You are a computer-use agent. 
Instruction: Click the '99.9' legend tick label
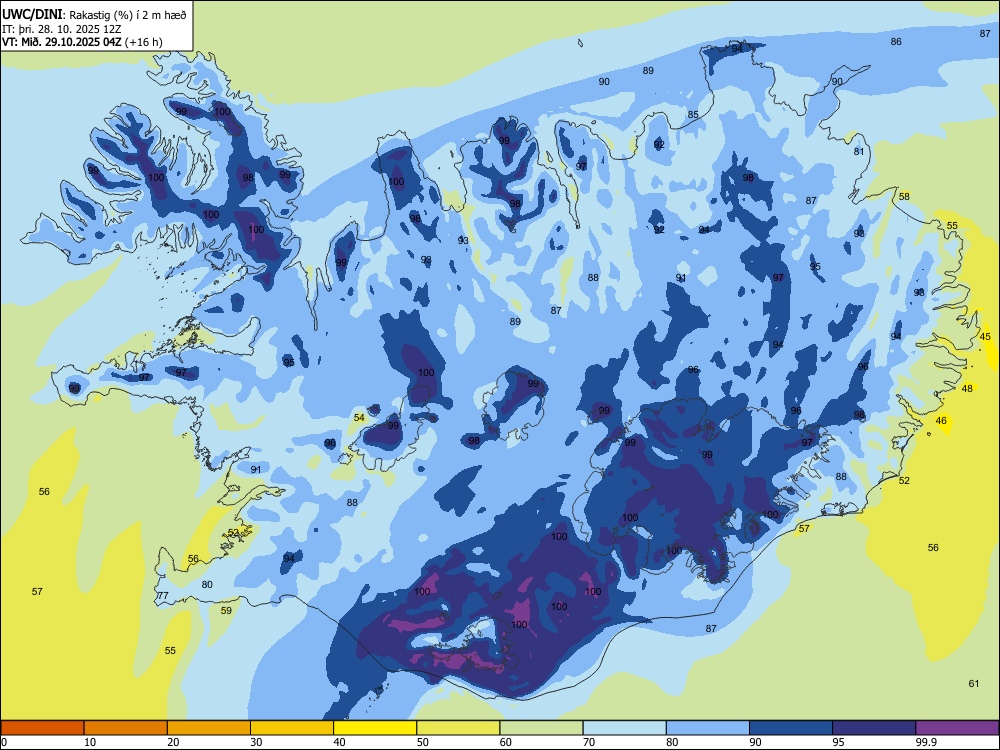[x=925, y=742]
